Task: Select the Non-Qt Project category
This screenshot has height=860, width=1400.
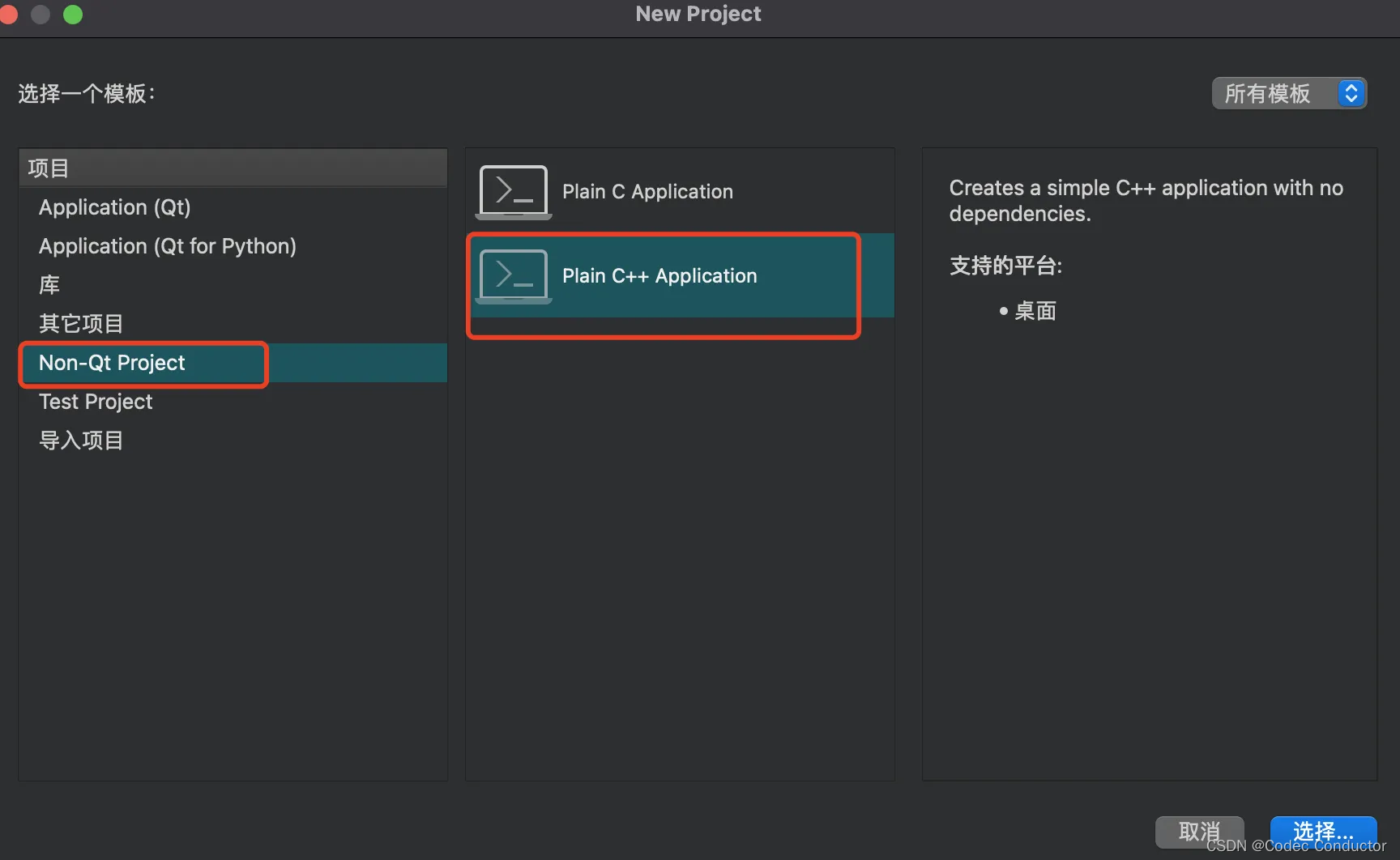Action: pyautogui.click(x=111, y=363)
